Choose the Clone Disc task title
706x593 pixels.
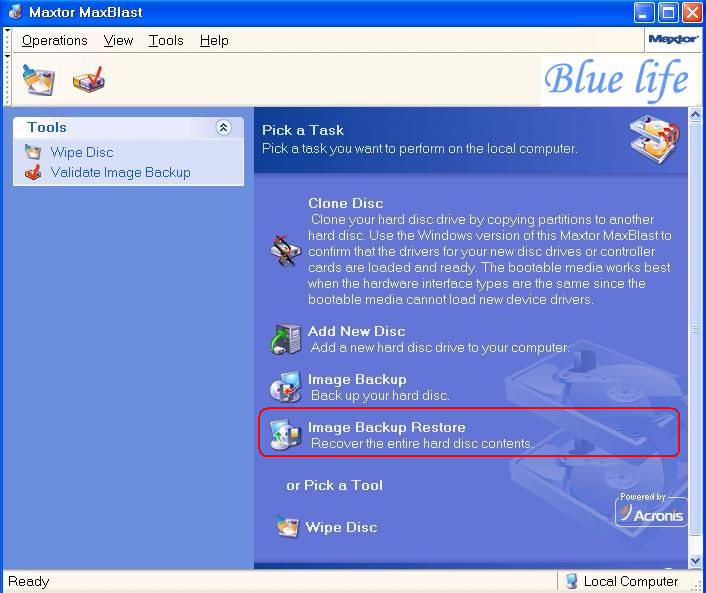click(x=345, y=203)
